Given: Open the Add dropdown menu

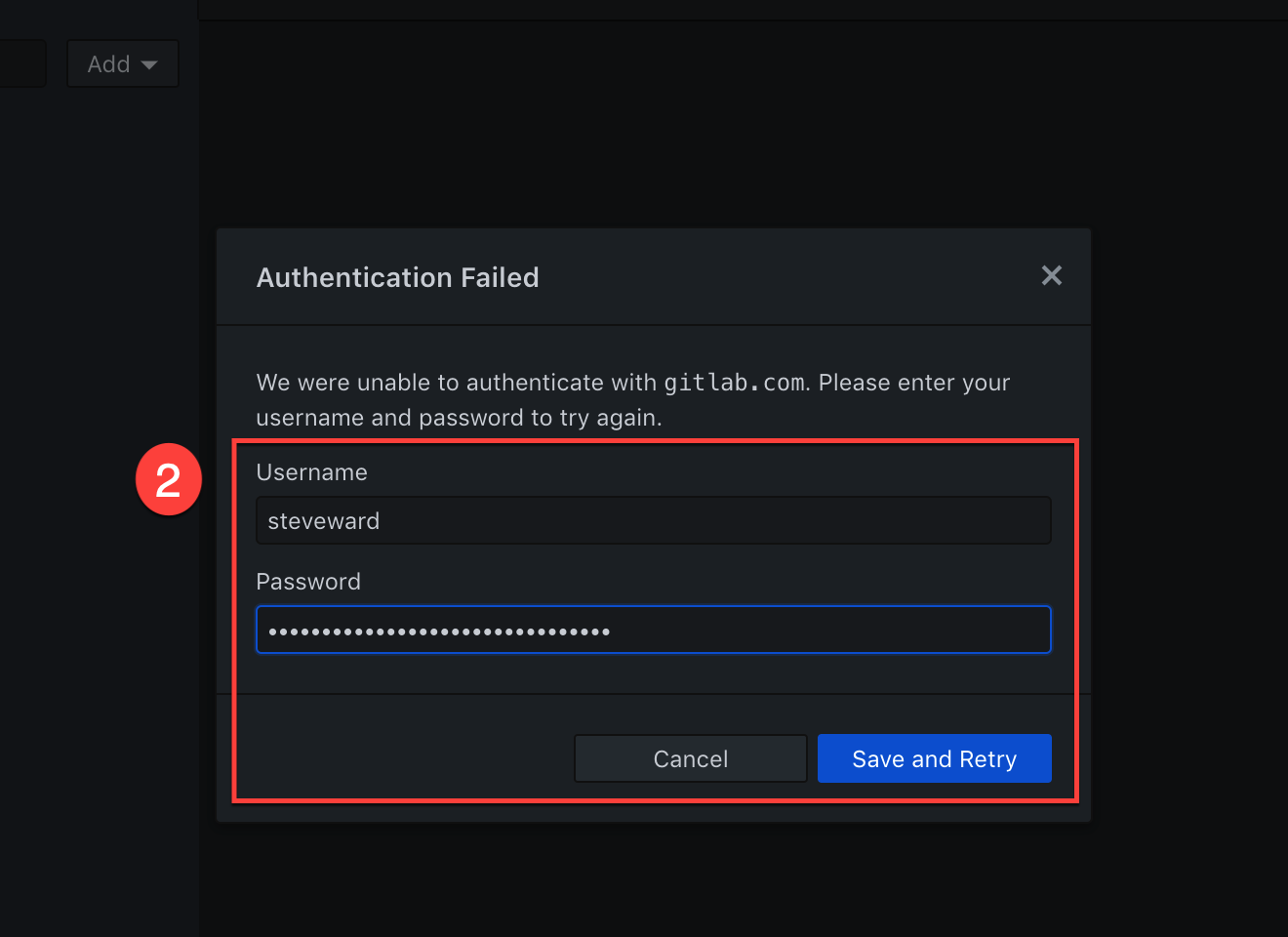Looking at the screenshot, I should tap(122, 63).
